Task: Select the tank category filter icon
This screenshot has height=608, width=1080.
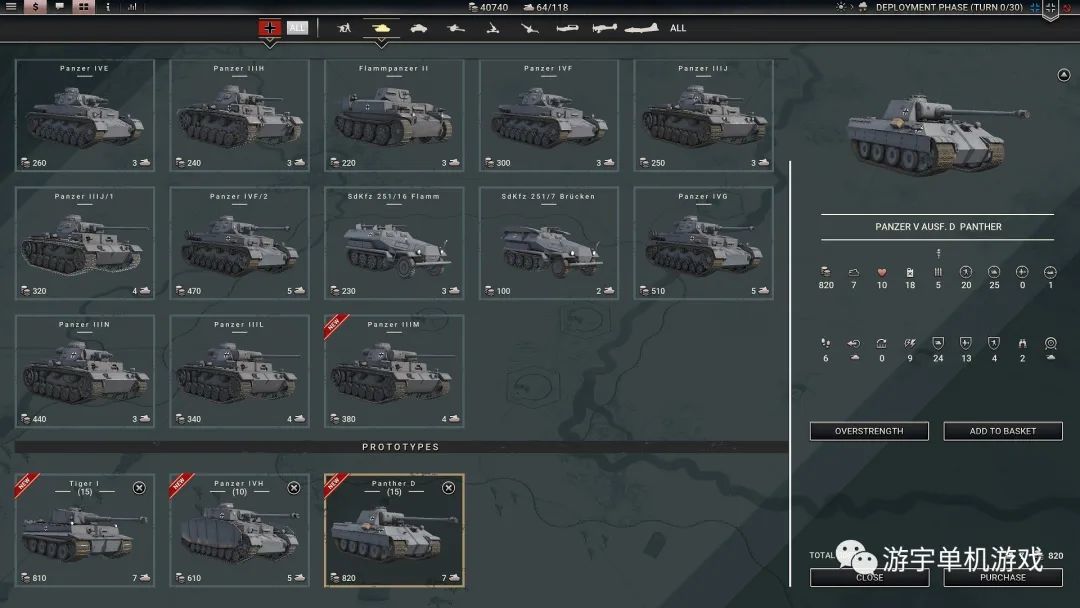Action: (381, 28)
